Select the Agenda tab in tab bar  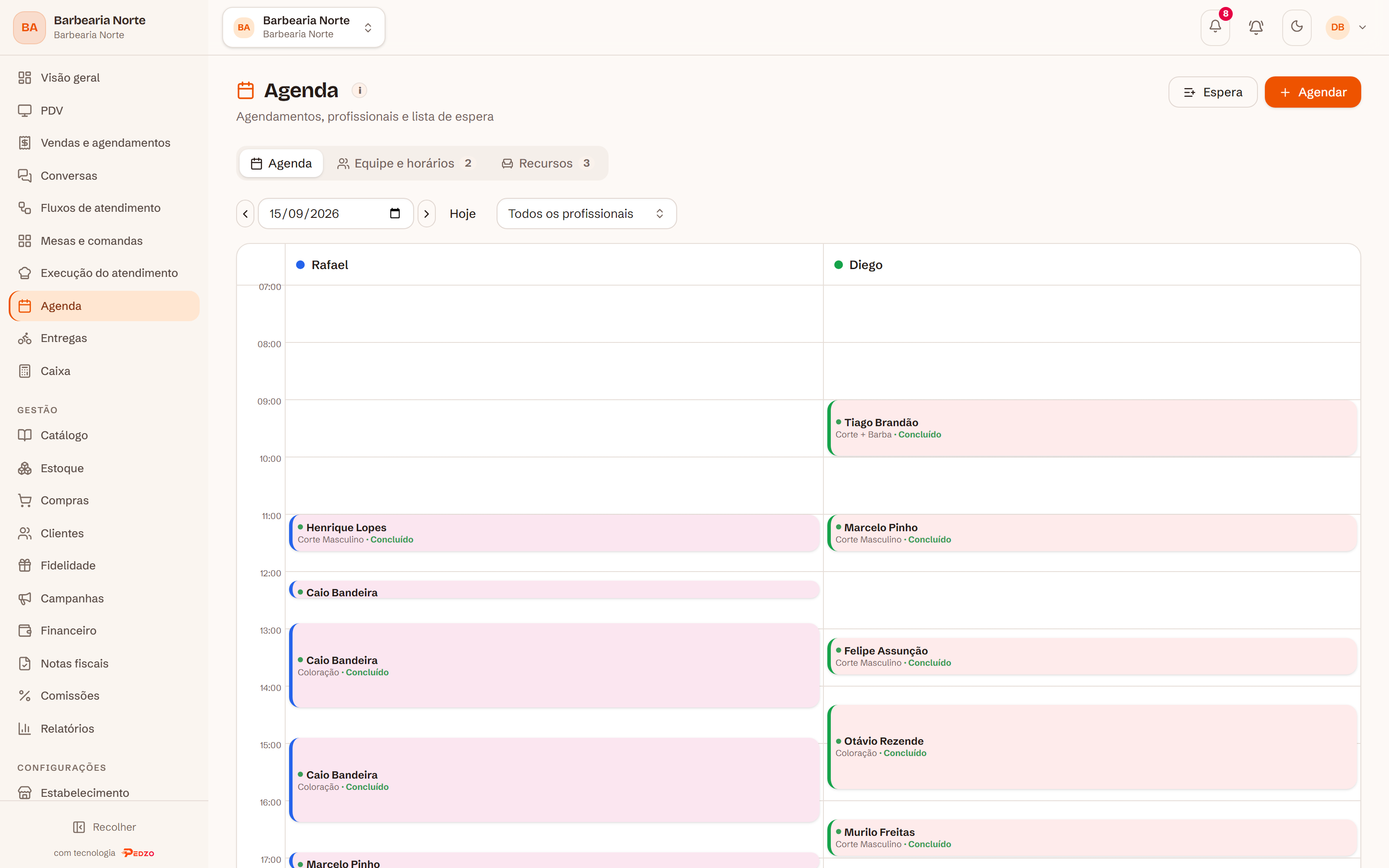(x=281, y=163)
